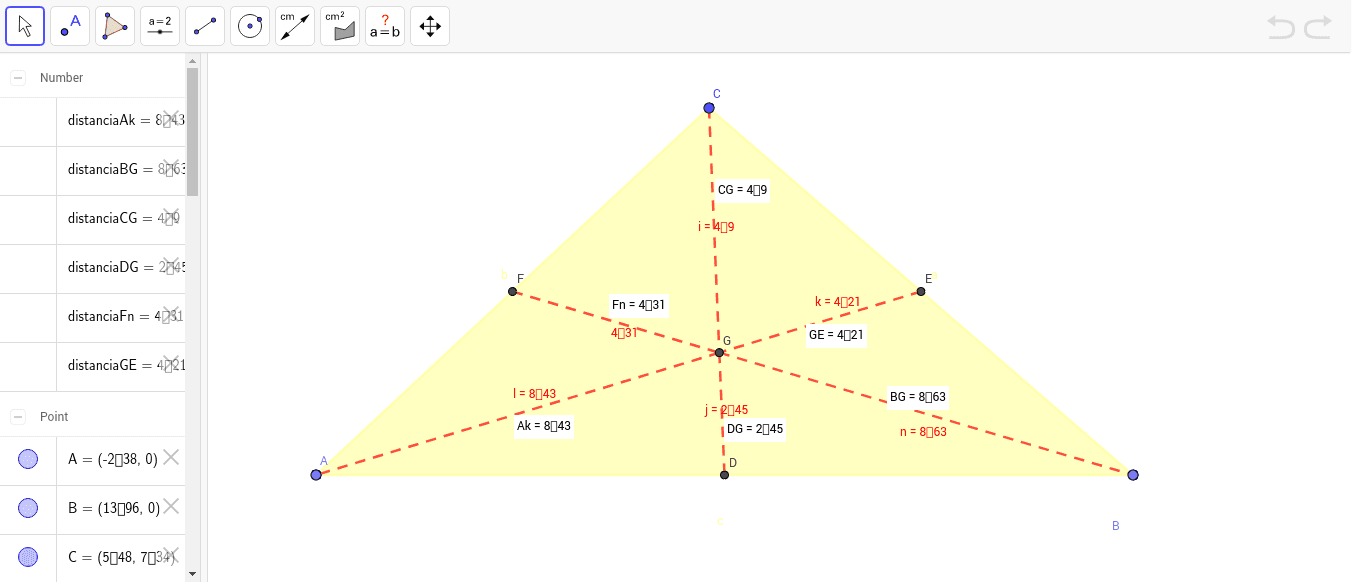The width and height of the screenshot is (1352, 584).
Task: Click the Ak = 8.43 label
Action: (x=544, y=426)
